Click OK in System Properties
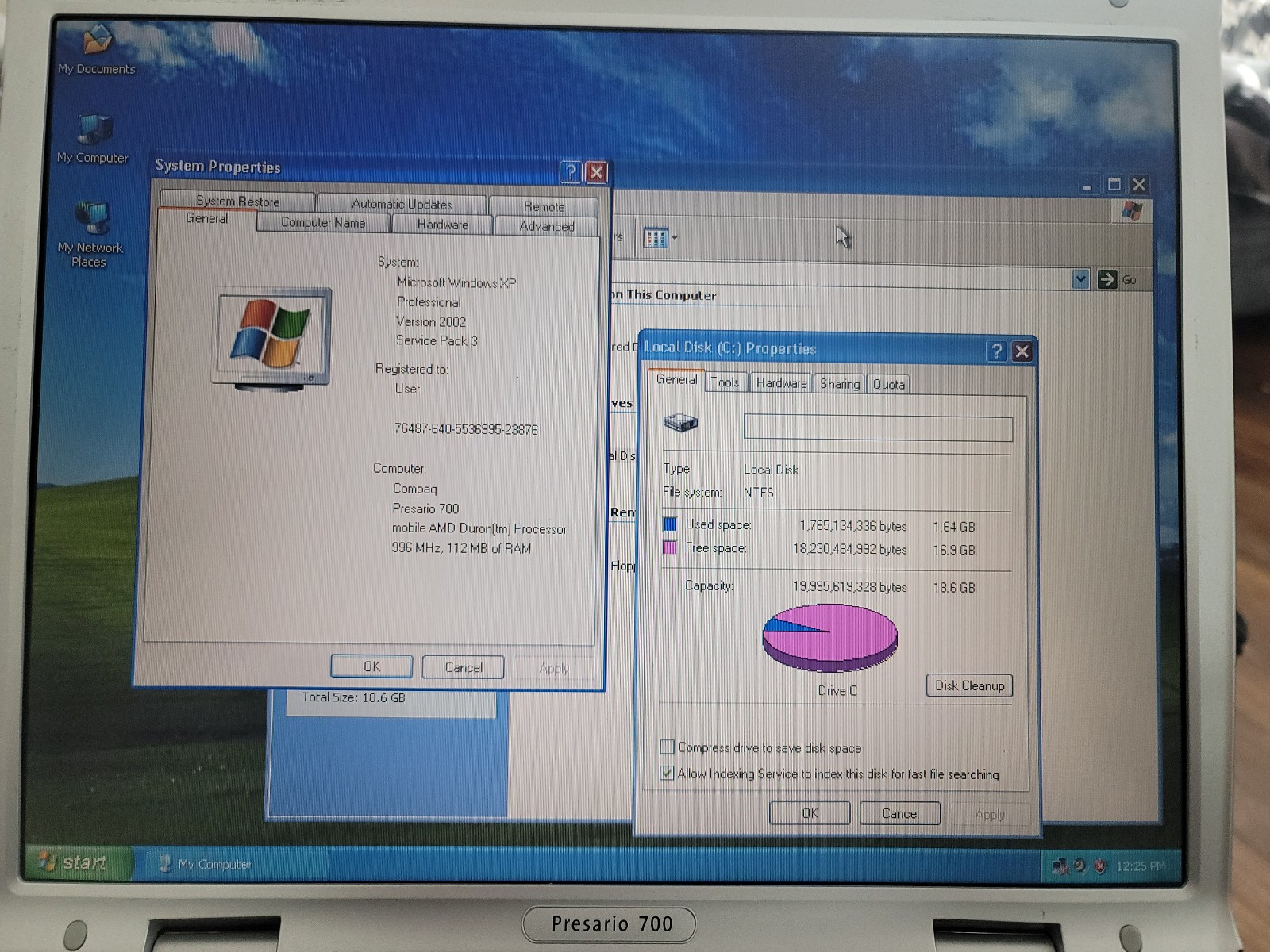The height and width of the screenshot is (952, 1270). [x=371, y=666]
